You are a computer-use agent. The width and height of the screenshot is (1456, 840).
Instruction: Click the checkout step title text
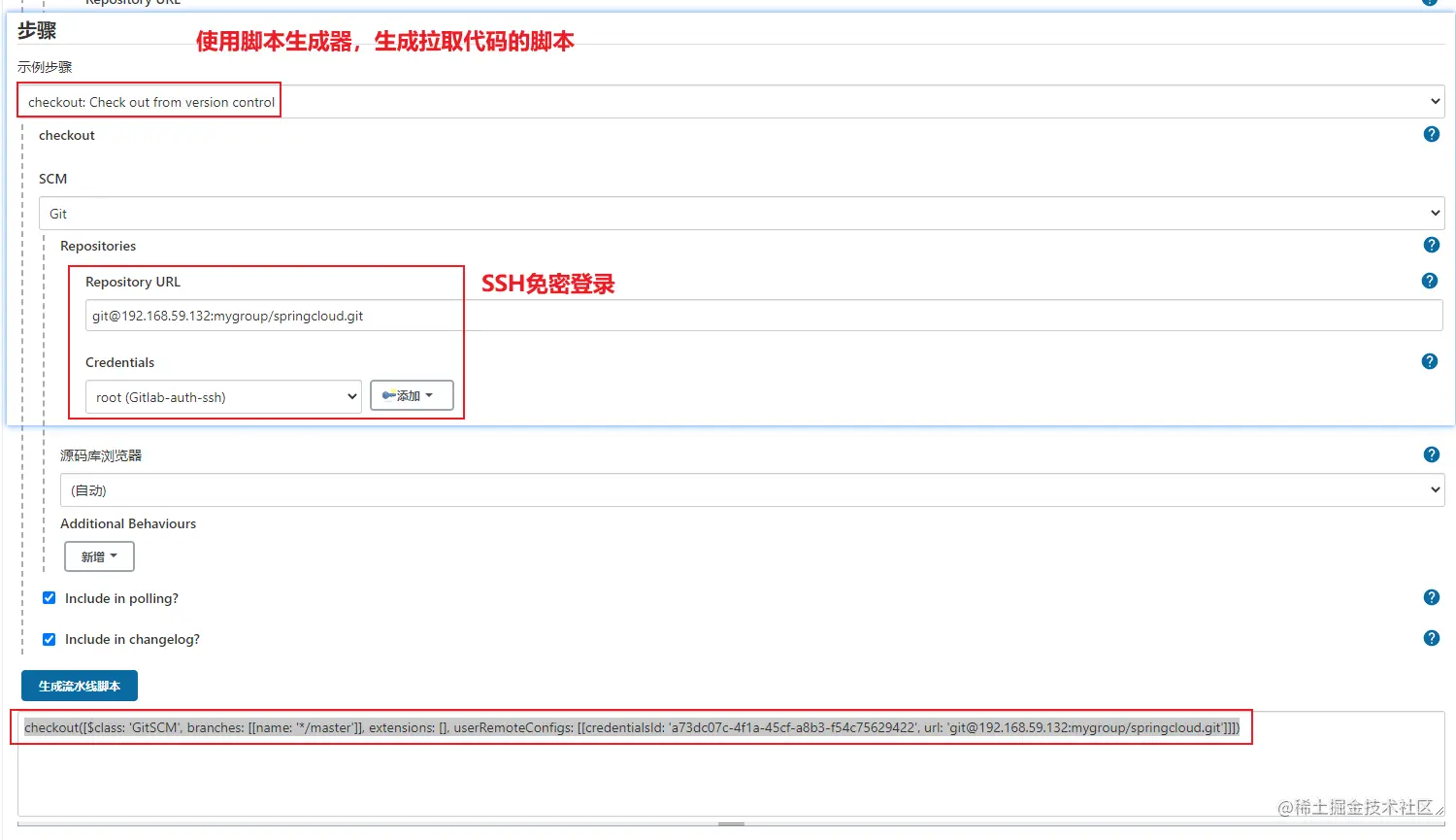click(67, 135)
